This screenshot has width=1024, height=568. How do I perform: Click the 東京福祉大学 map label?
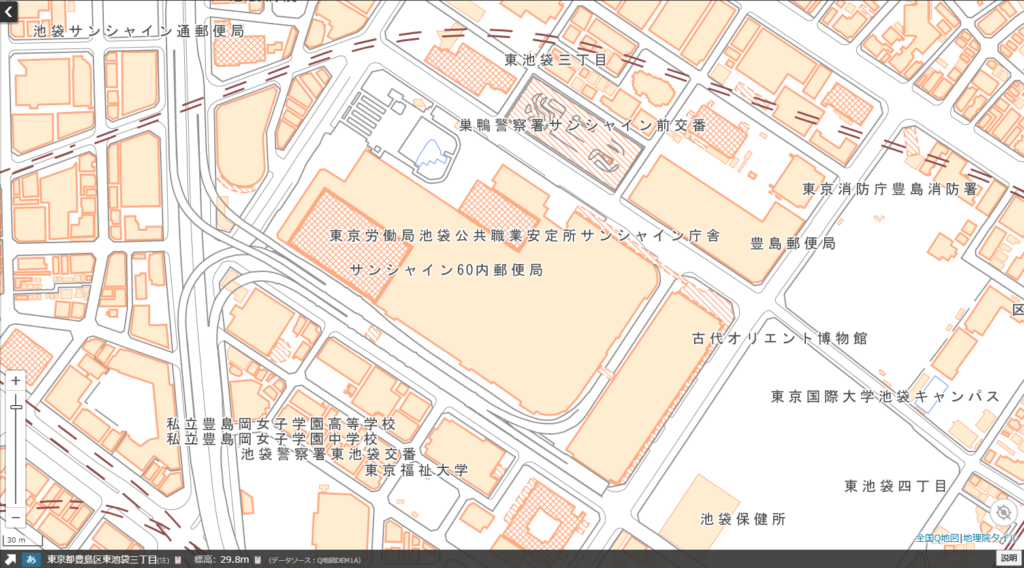[416, 469]
